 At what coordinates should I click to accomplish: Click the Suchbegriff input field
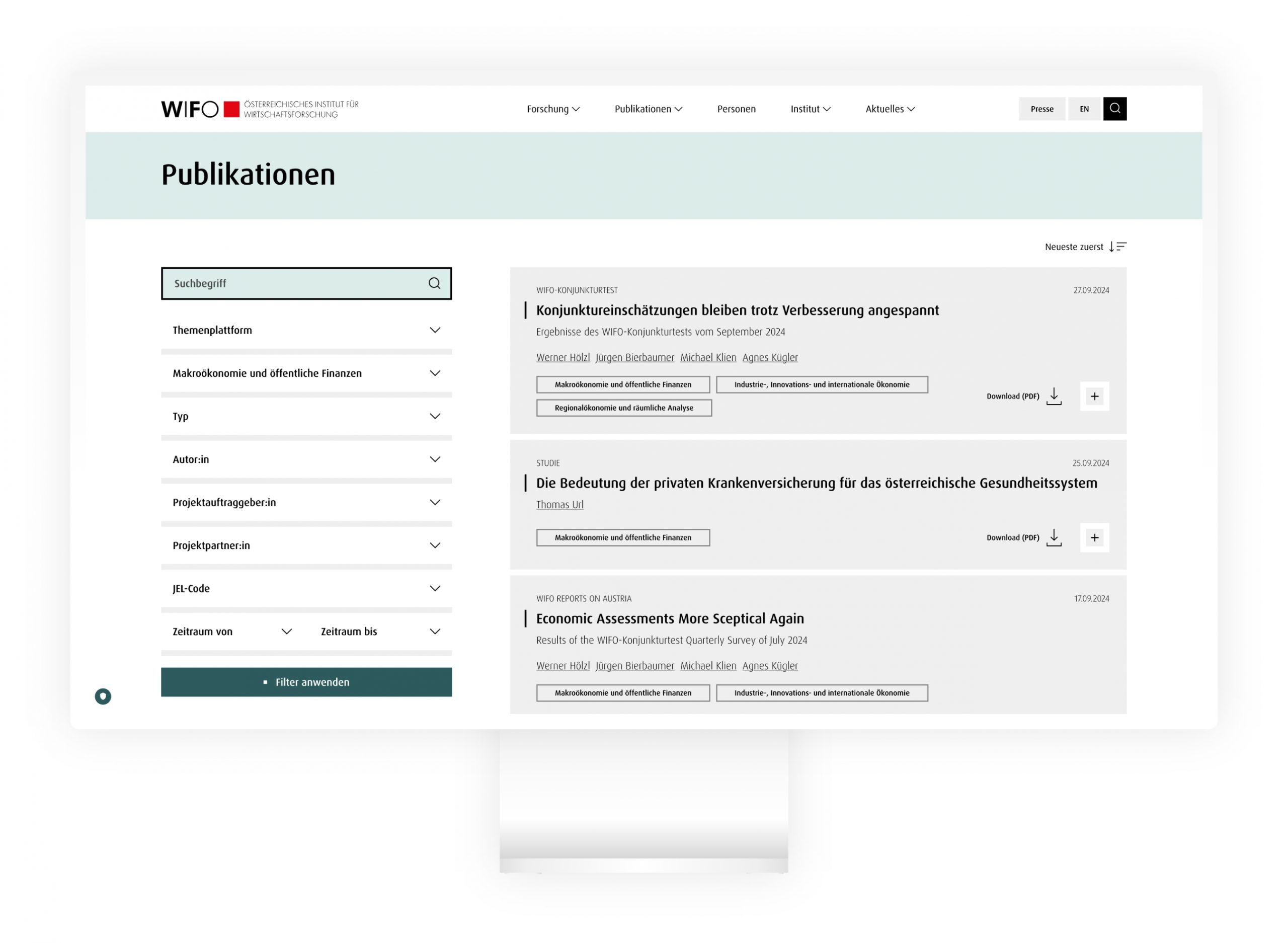coord(306,283)
